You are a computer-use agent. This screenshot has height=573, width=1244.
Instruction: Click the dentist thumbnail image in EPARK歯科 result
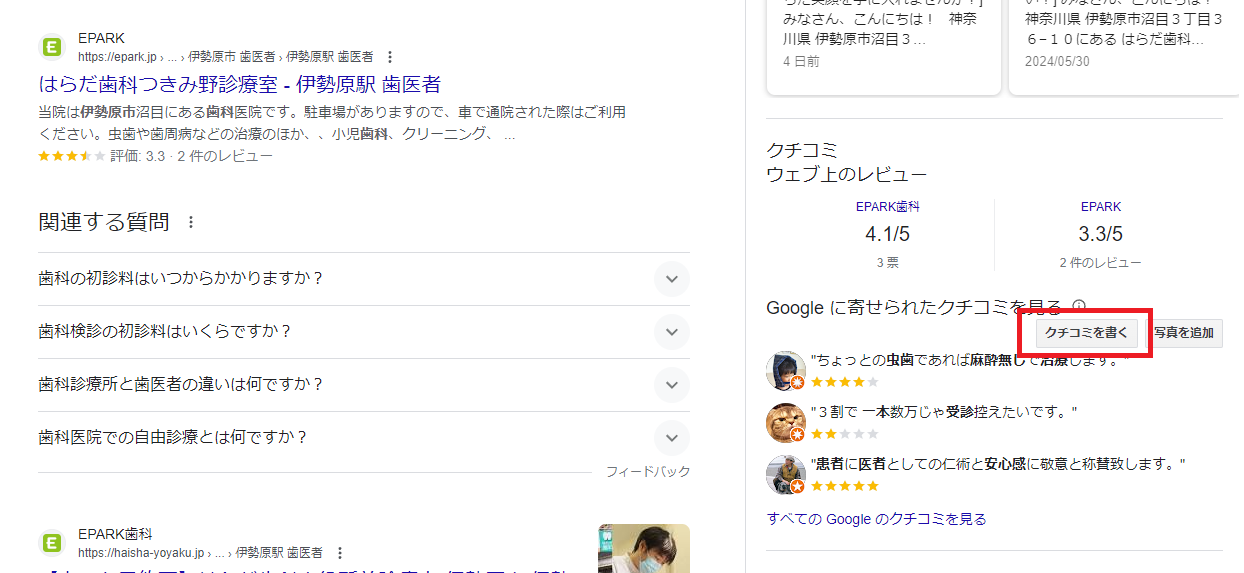point(644,548)
